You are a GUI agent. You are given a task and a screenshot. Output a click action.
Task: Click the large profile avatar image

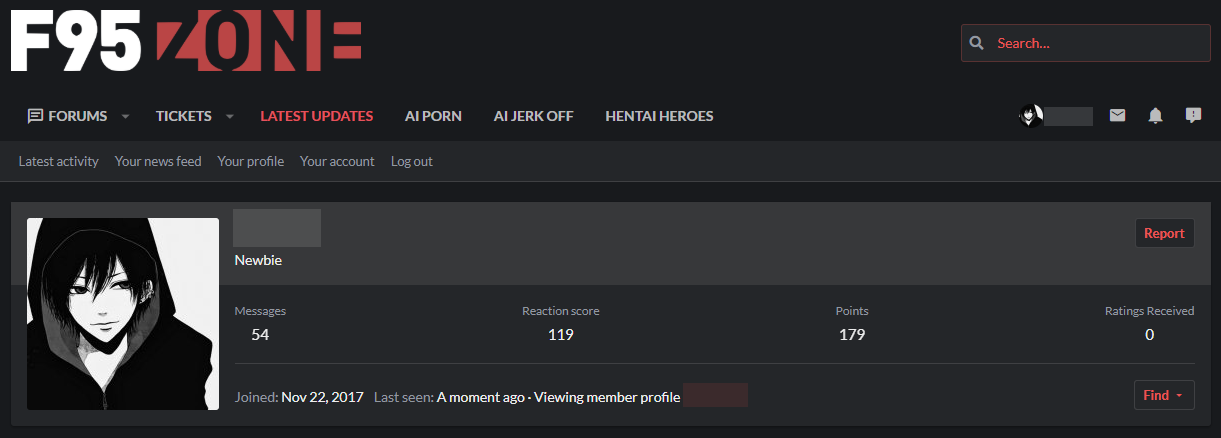[123, 314]
